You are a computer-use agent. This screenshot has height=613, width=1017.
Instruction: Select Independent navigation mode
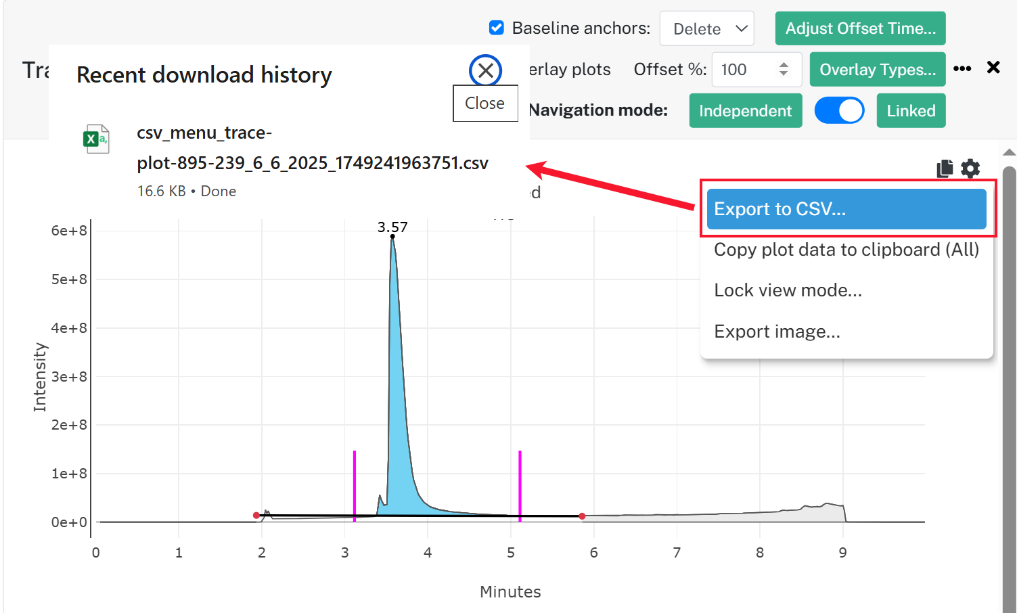tap(745, 111)
